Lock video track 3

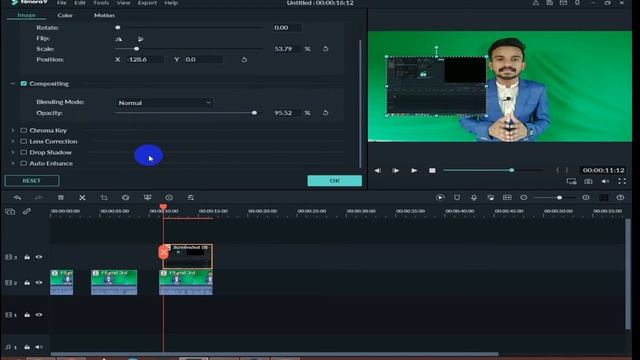(x=27, y=257)
